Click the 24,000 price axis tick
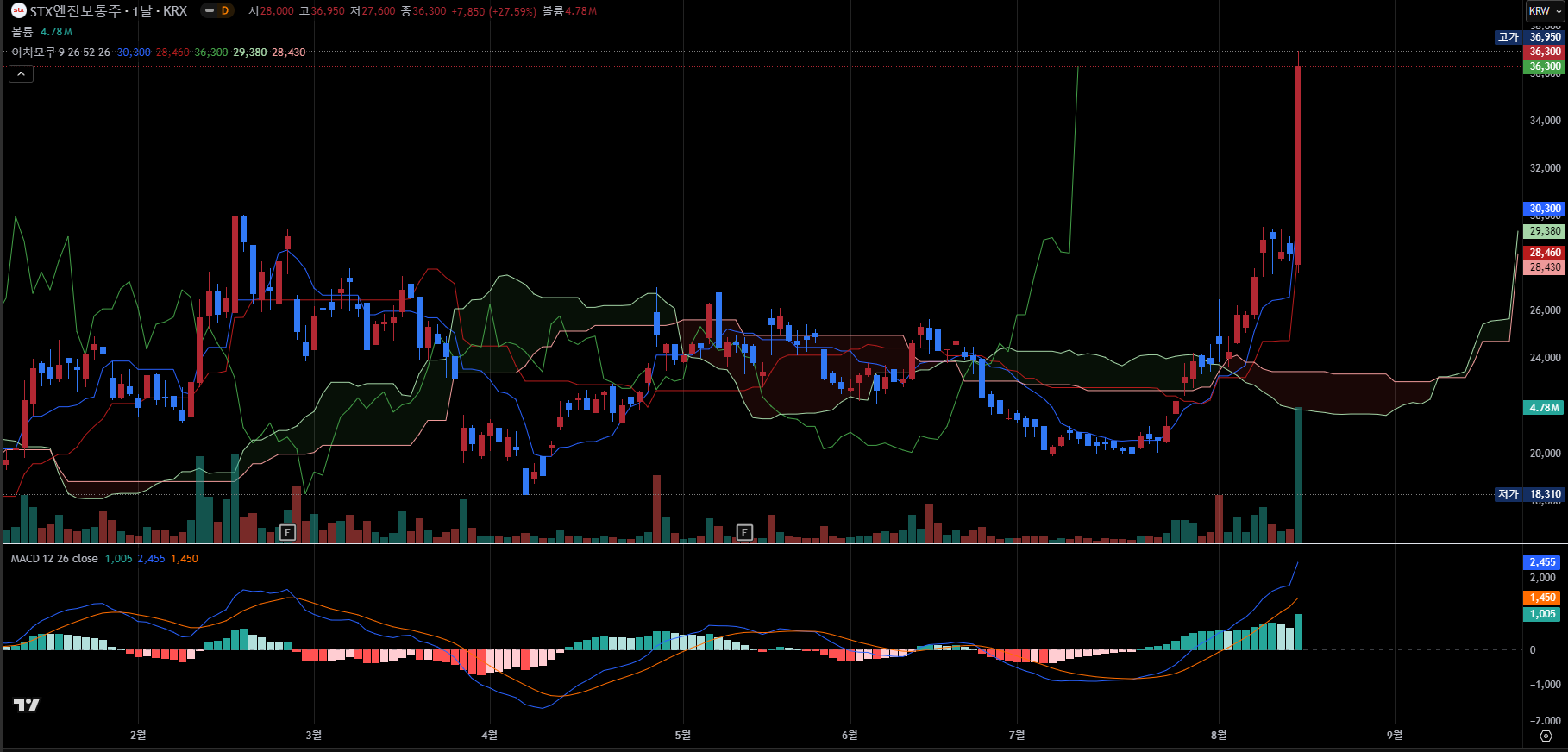This screenshot has height=752, width=1568. (1545, 358)
